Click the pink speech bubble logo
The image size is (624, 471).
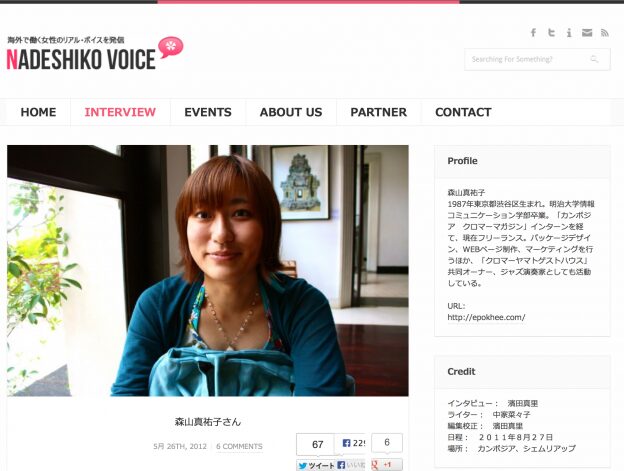[x=171, y=47]
